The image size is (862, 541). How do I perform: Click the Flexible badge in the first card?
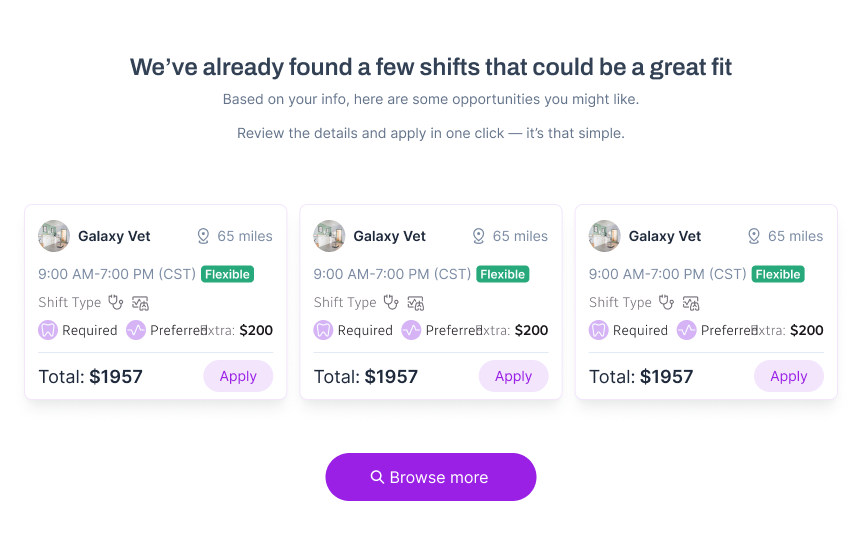click(x=228, y=274)
